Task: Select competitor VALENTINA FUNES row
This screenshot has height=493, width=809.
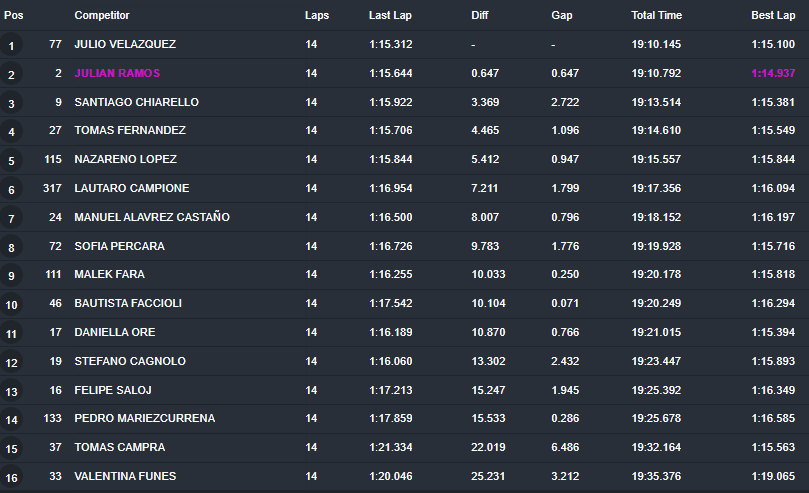Action: click(404, 476)
